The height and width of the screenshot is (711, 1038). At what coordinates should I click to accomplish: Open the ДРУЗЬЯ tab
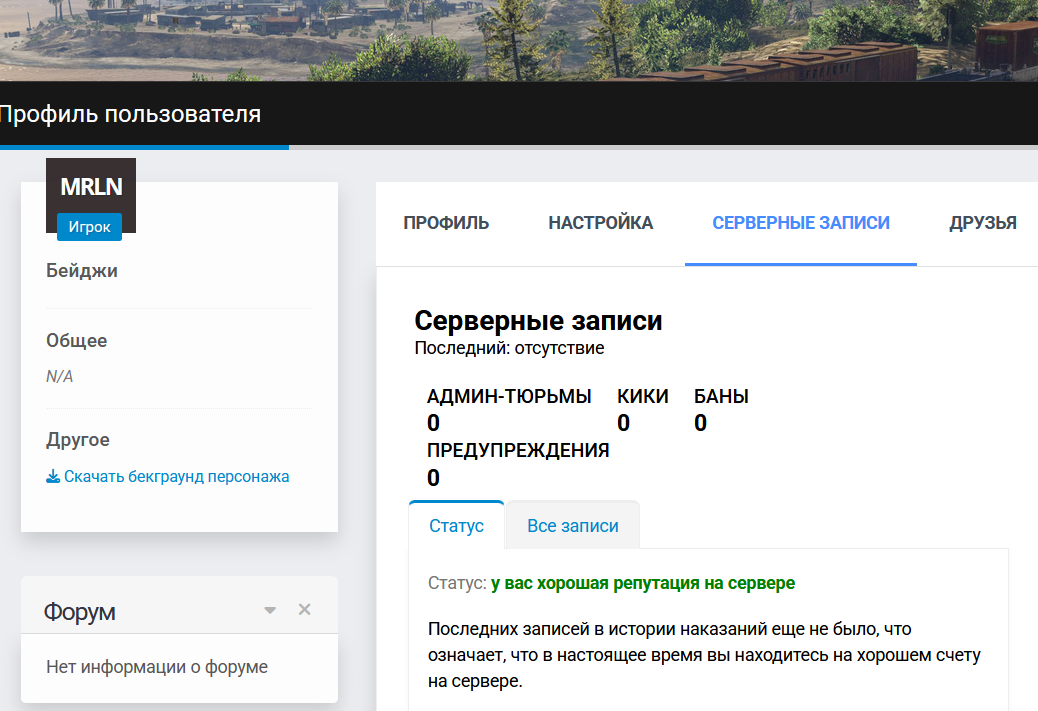982,223
